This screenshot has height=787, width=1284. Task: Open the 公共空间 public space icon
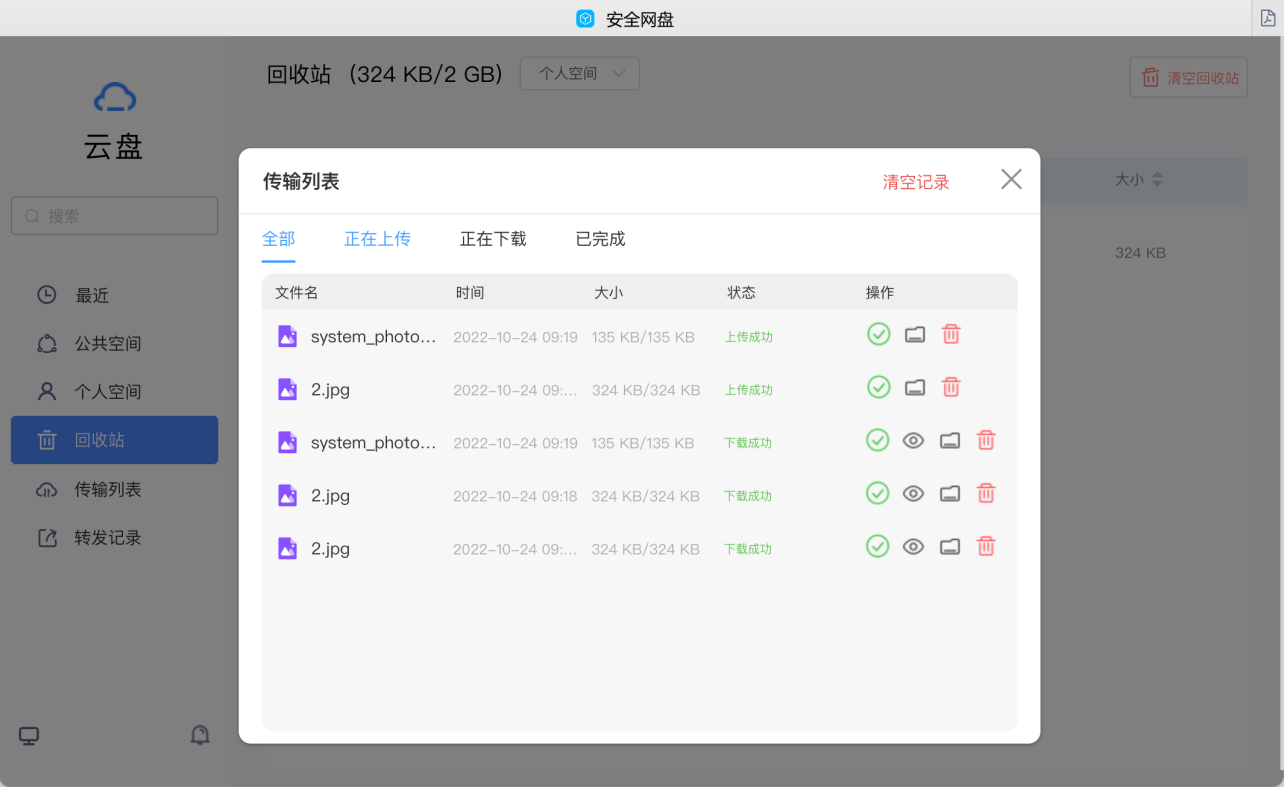click(x=46, y=343)
